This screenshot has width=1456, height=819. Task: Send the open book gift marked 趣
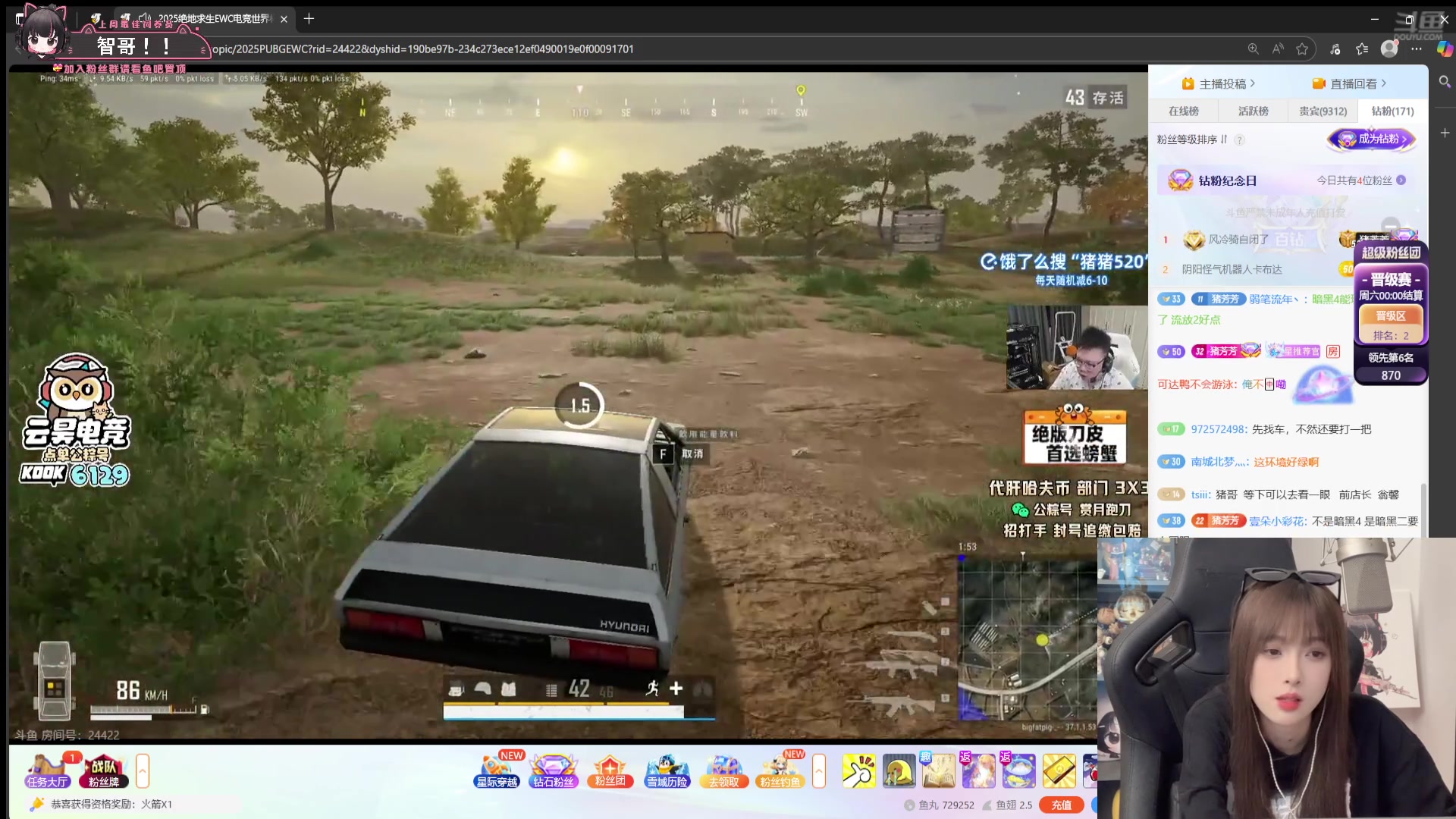click(939, 771)
